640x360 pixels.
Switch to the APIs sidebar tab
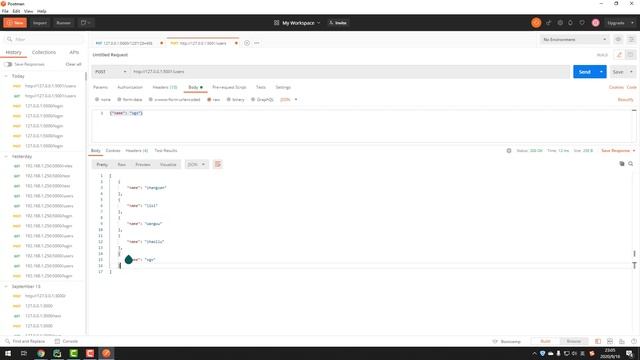click(x=74, y=52)
